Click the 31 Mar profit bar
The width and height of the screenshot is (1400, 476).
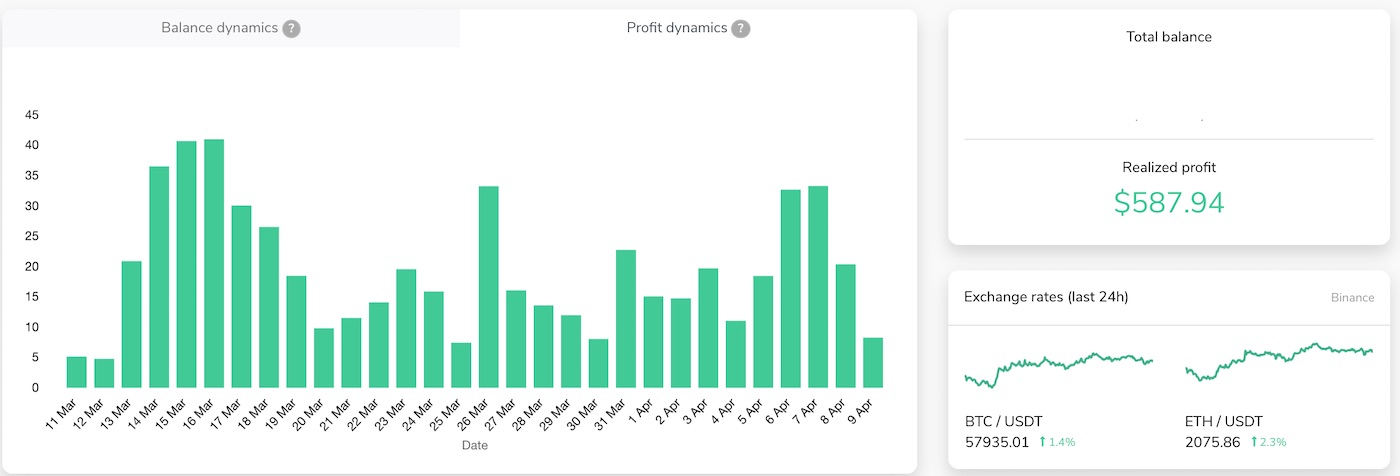tap(626, 318)
